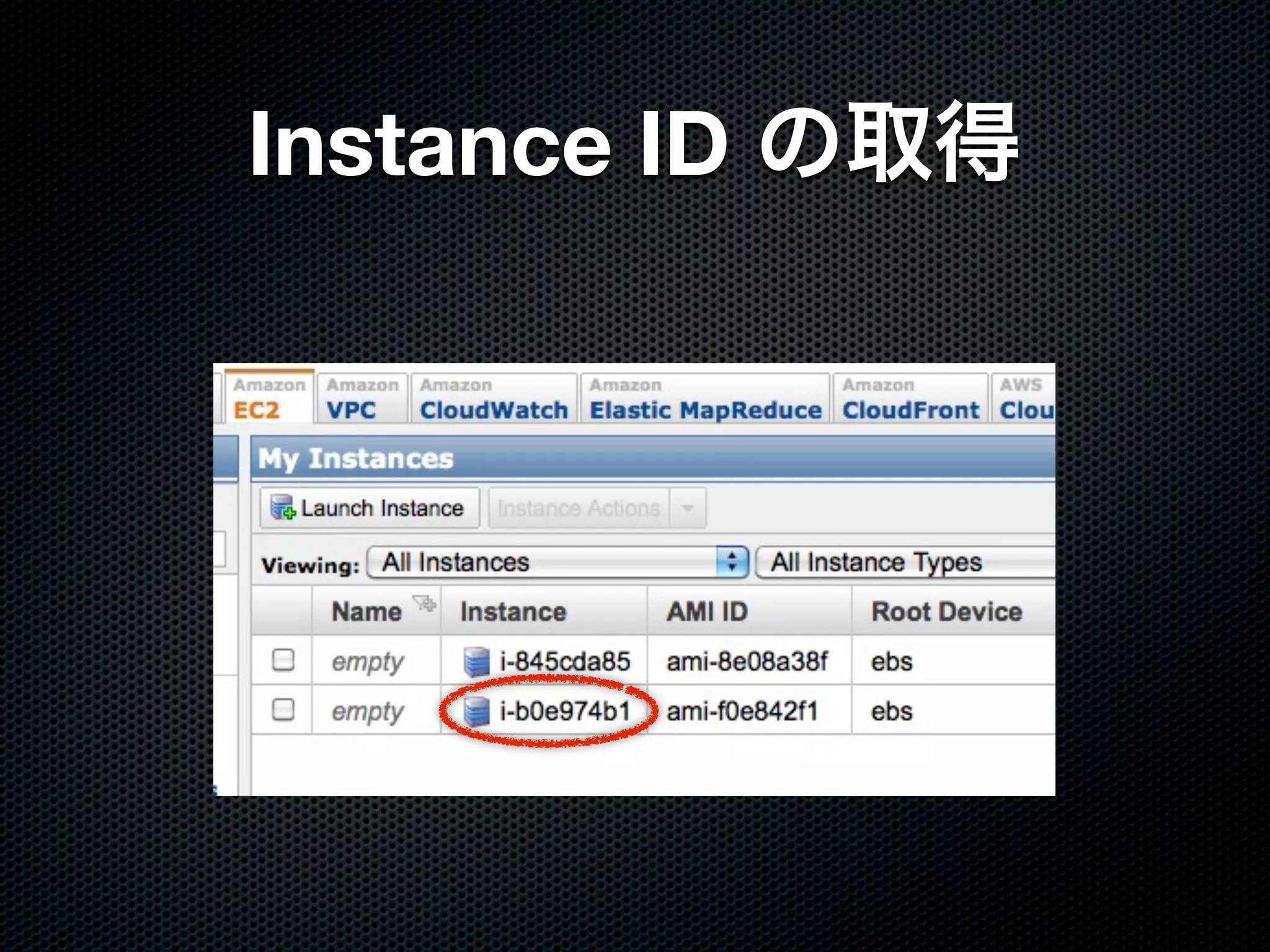Go to the Elastic MapReduce tab

point(705,398)
